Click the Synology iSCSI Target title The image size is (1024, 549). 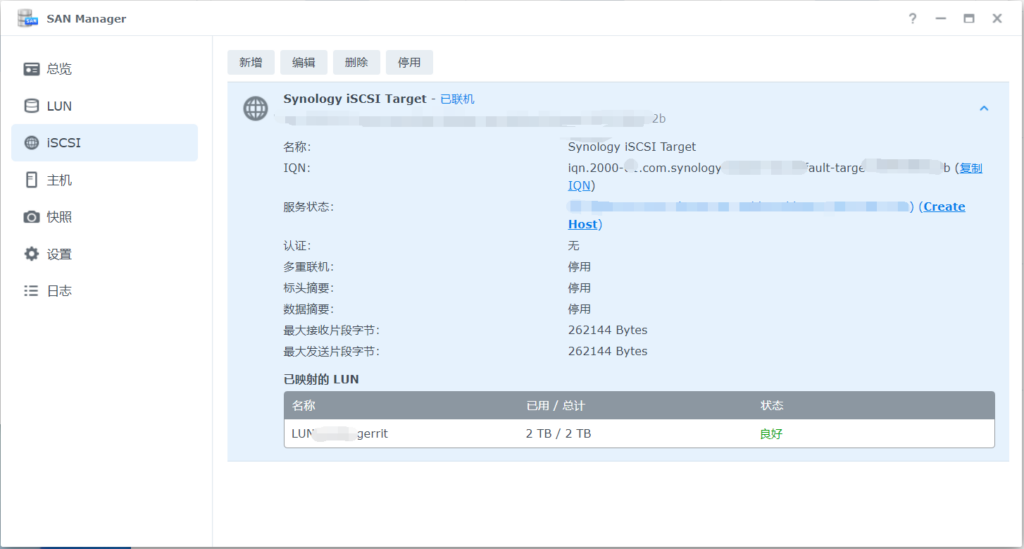click(355, 99)
